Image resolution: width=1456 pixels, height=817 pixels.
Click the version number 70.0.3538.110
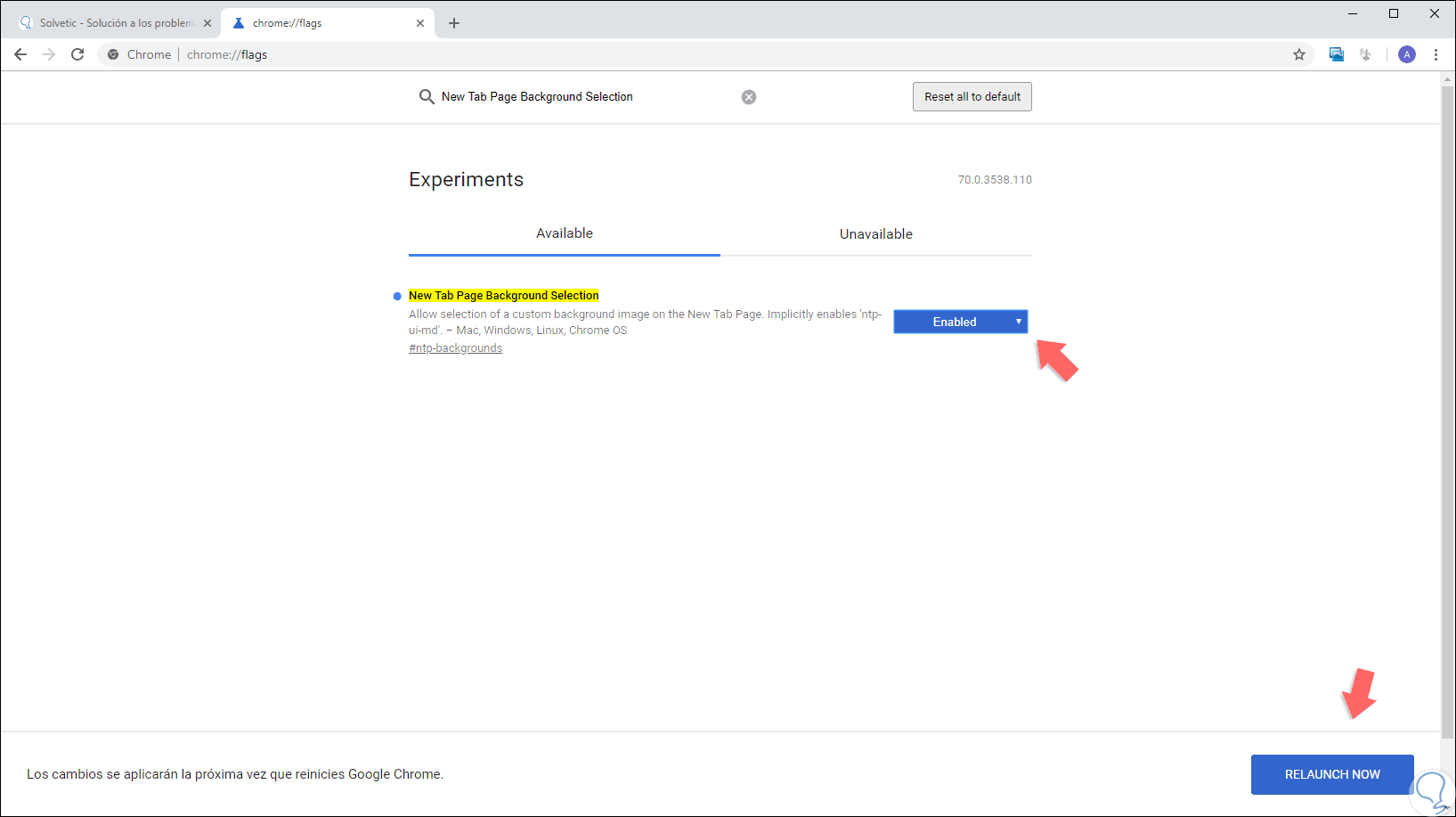click(995, 180)
